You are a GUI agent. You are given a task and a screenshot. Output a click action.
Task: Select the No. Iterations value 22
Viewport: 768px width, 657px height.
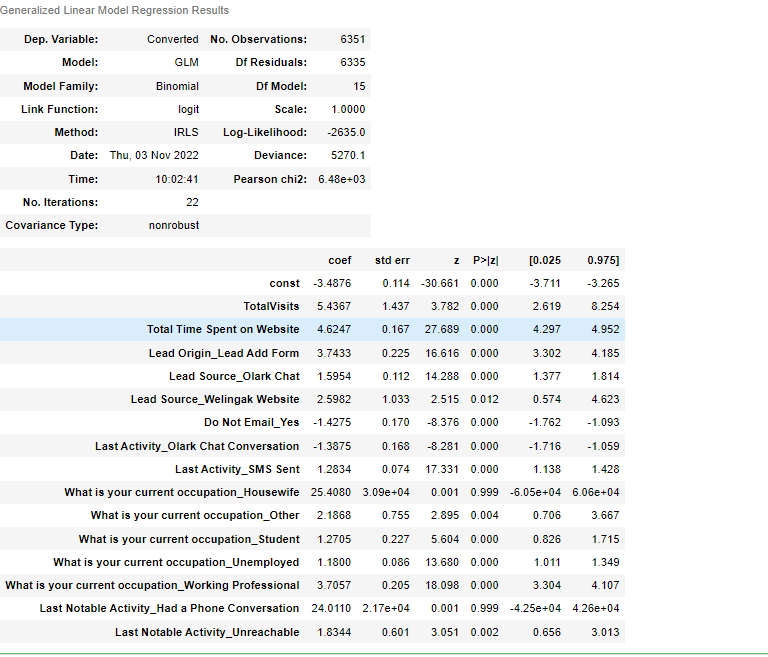pyautogui.click(x=192, y=202)
